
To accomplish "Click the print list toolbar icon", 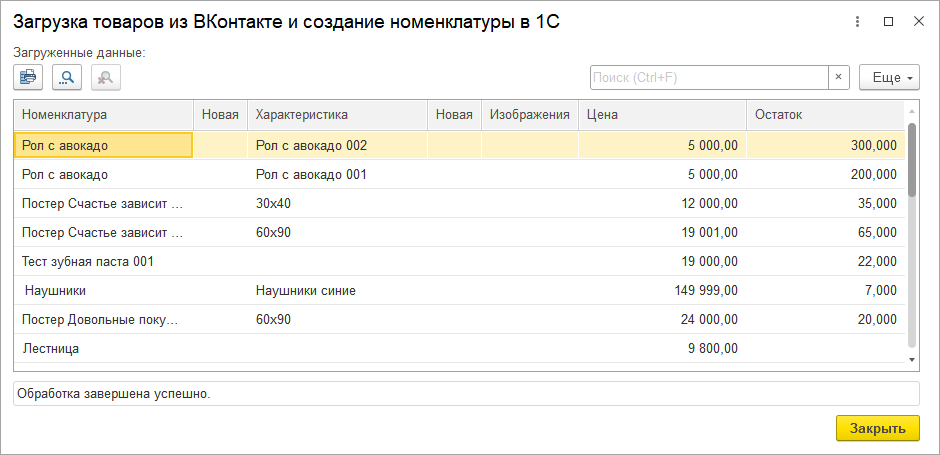I will (28, 77).
